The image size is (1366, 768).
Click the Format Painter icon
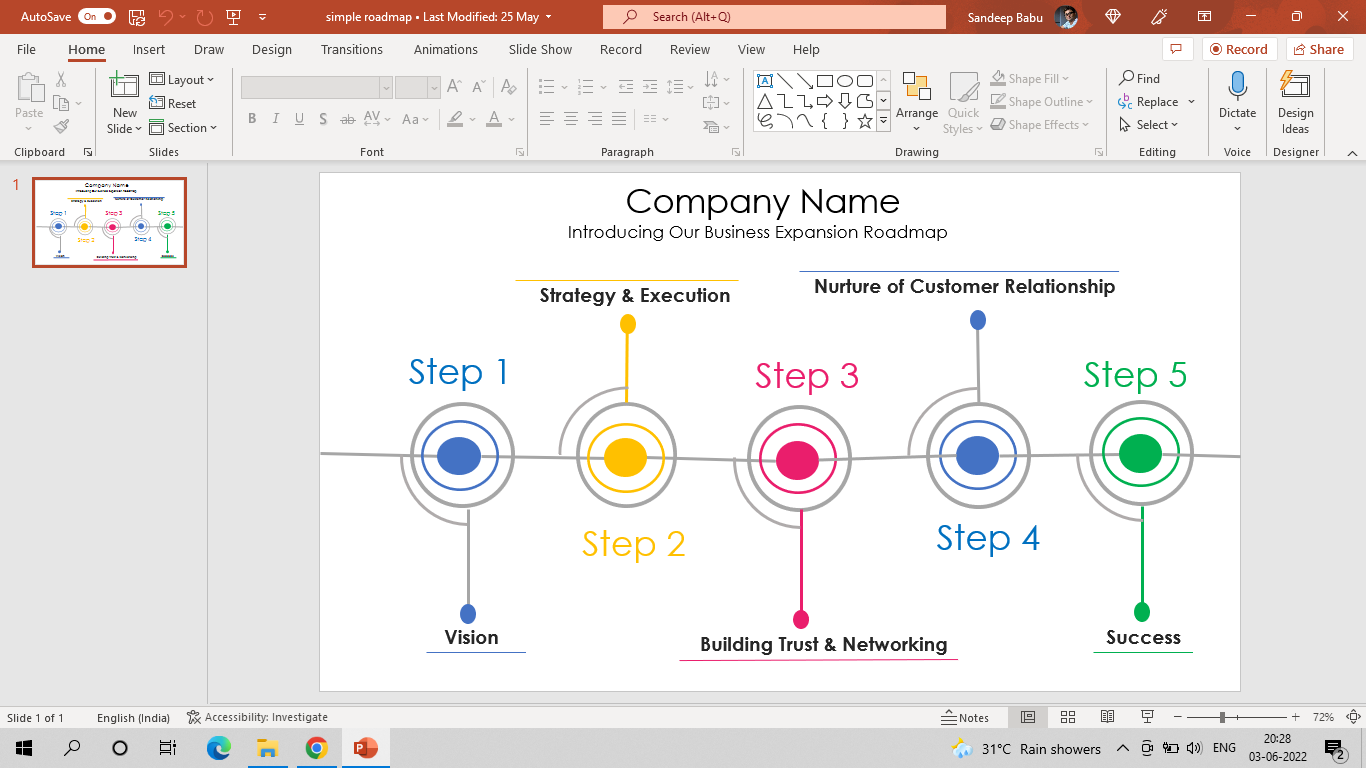pyautogui.click(x=61, y=127)
